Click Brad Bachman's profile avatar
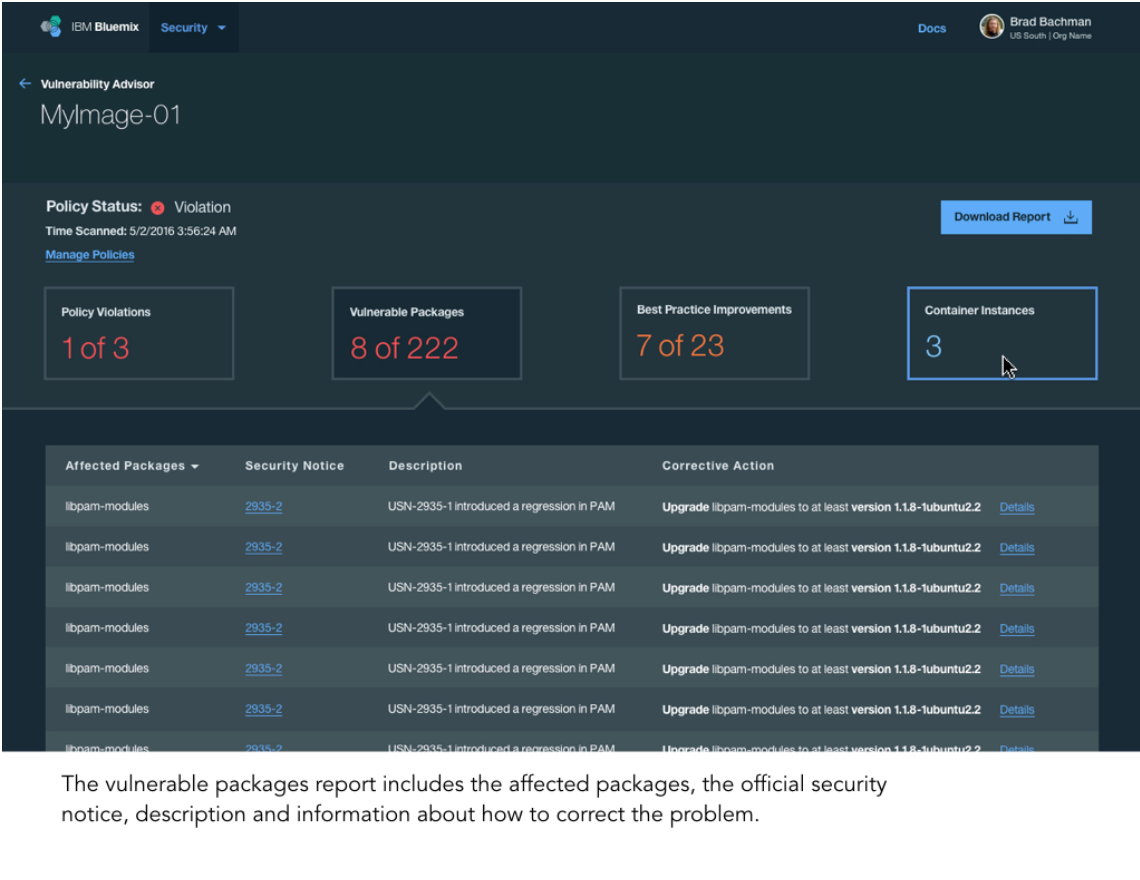1140x880 pixels. (991, 27)
